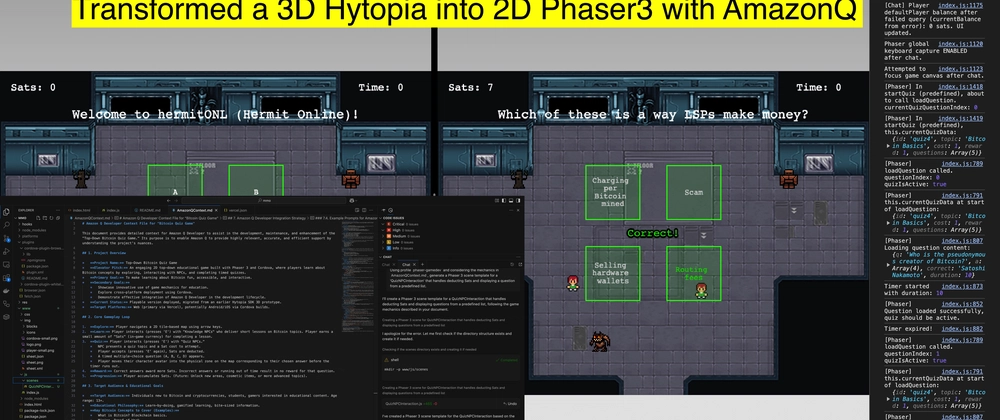
Task: Click the QuizNPCInteraction.js file chip in chat
Action: pyautogui.click(x=404, y=403)
